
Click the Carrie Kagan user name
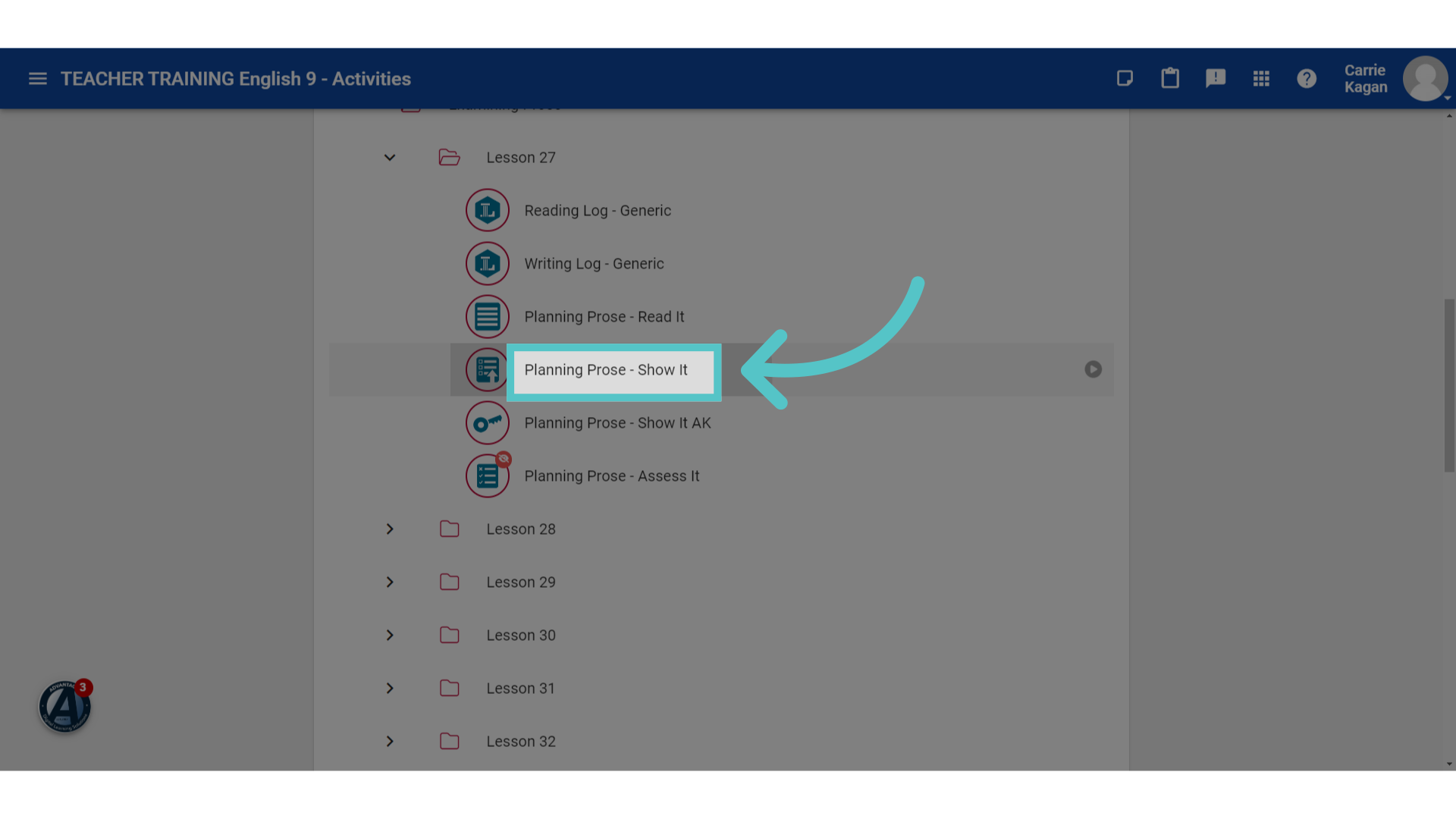click(x=1366, y=79)
